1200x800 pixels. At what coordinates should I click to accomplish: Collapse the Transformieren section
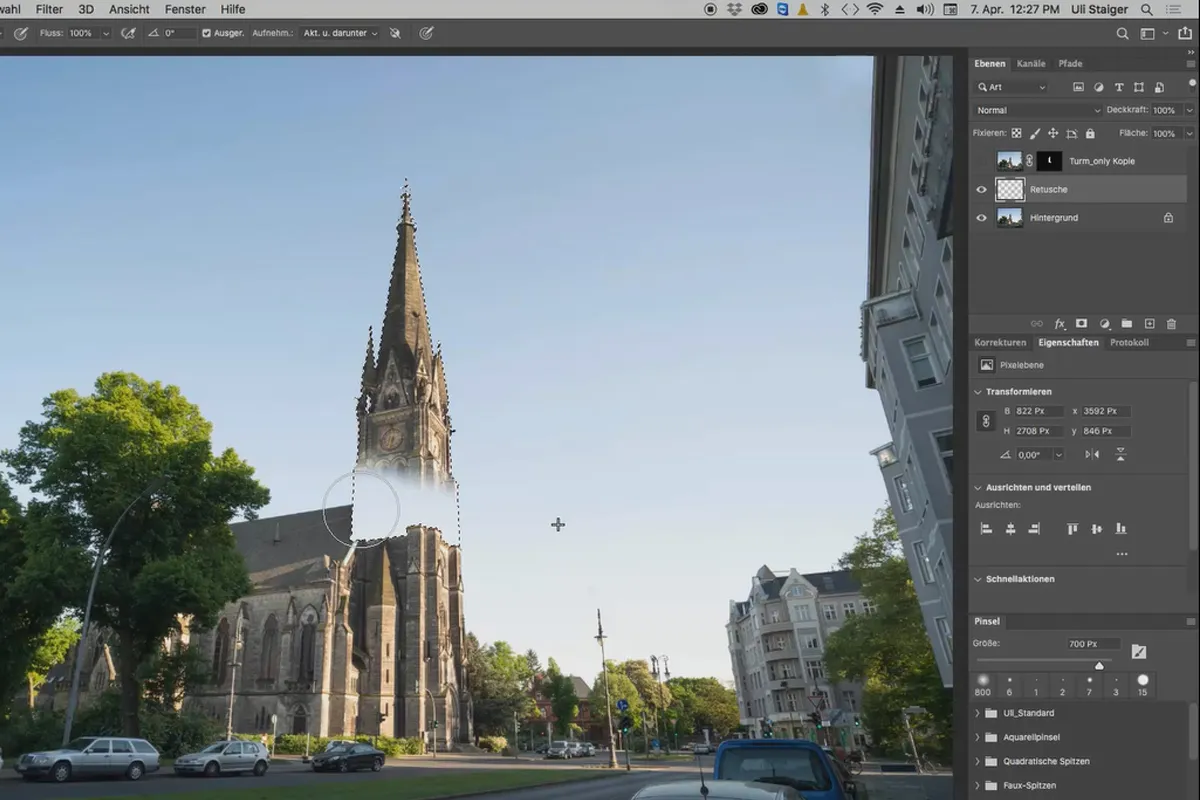click(x=978, y=392)
